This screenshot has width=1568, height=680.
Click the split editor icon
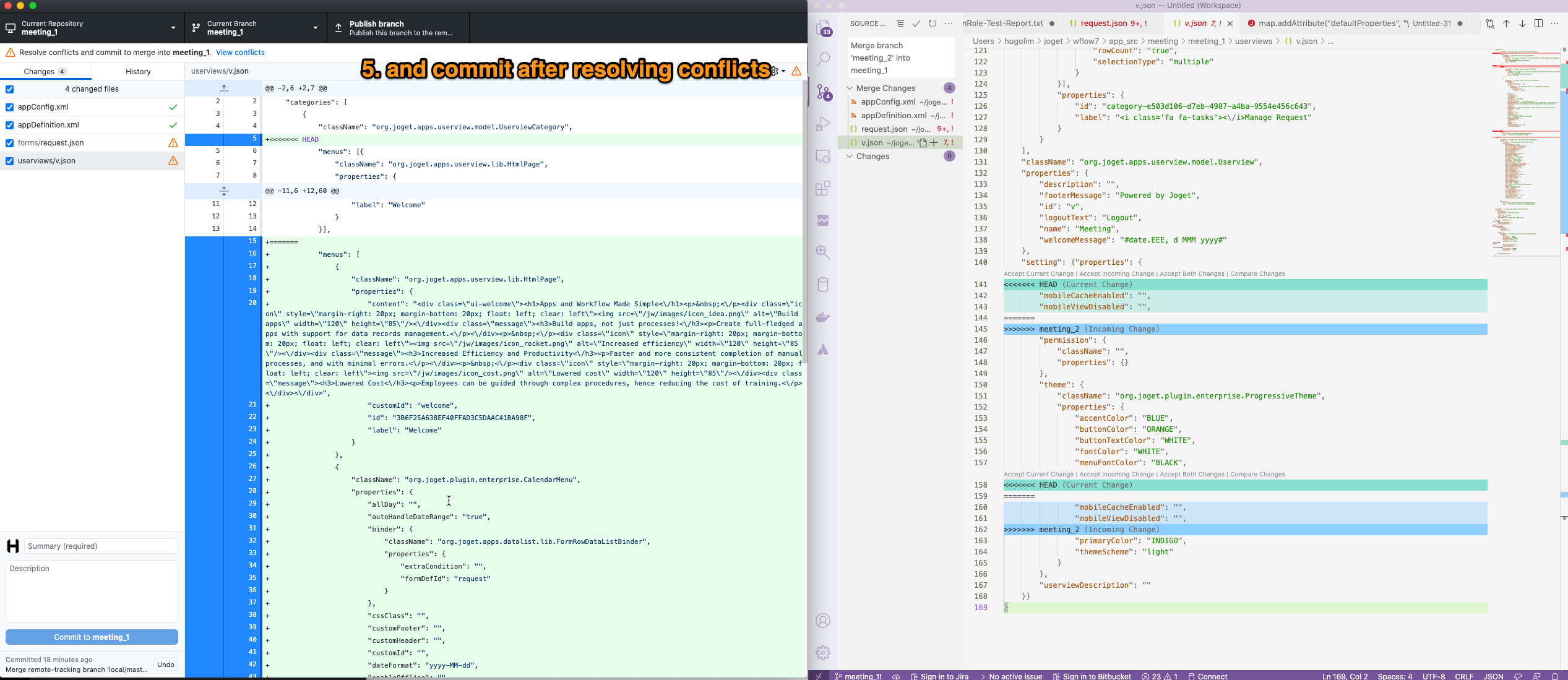tap(1538, 24)
